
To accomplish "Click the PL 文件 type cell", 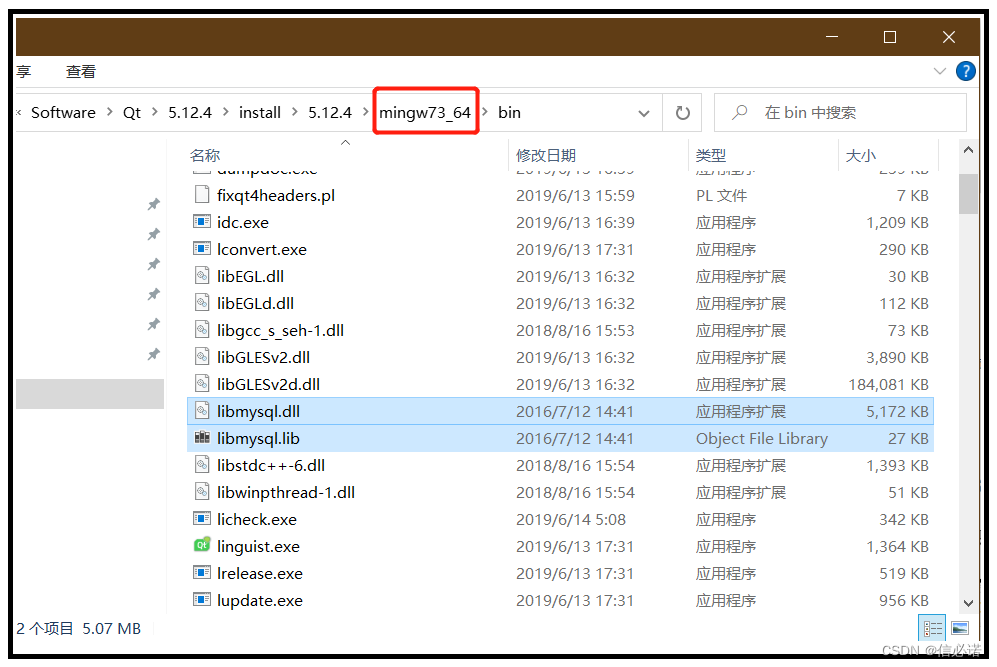I will pyautogui.click(x=722, y=195).
